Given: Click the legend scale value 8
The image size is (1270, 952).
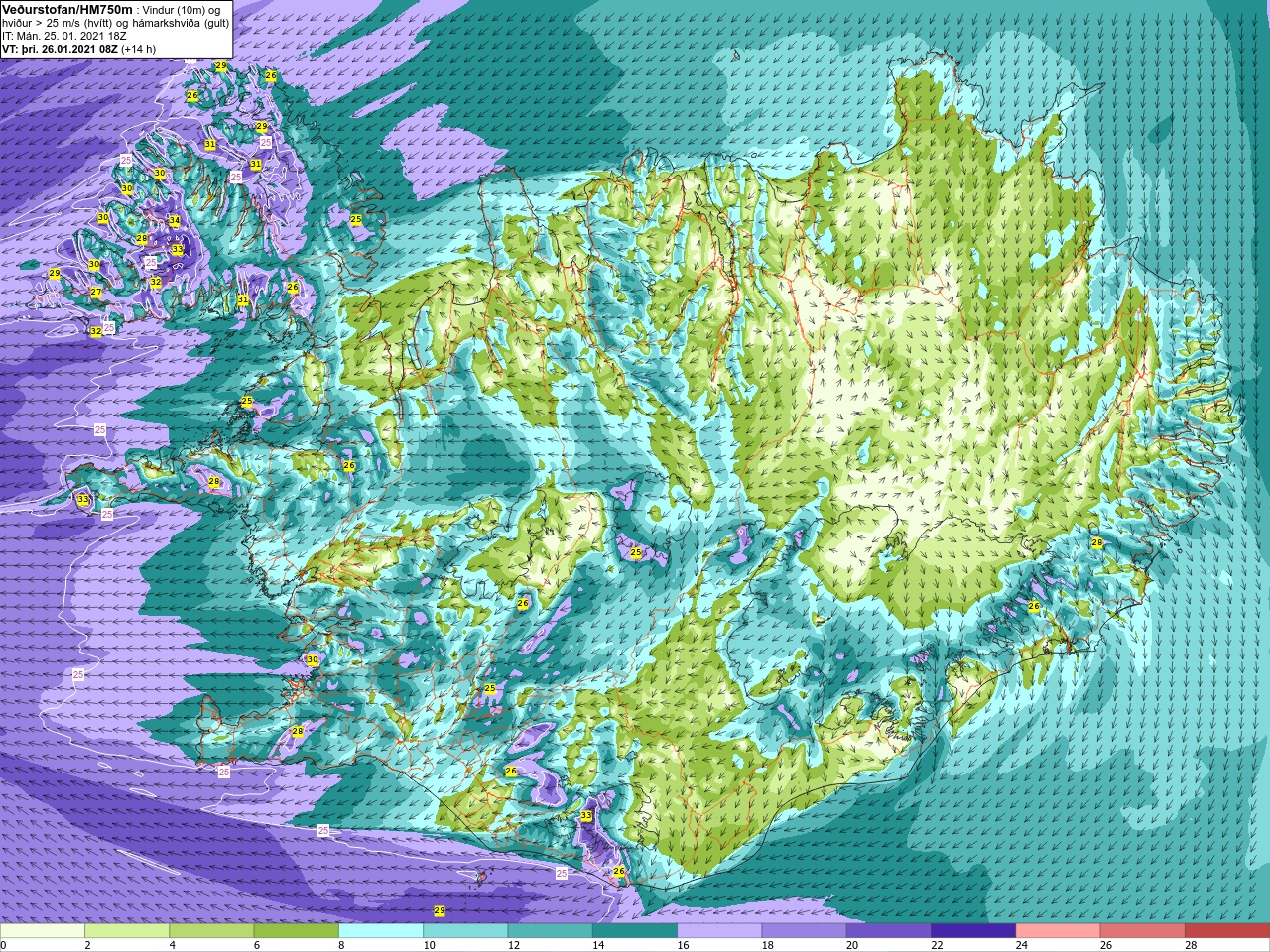Looking at the screenshot, I should (x=342, y=945).
